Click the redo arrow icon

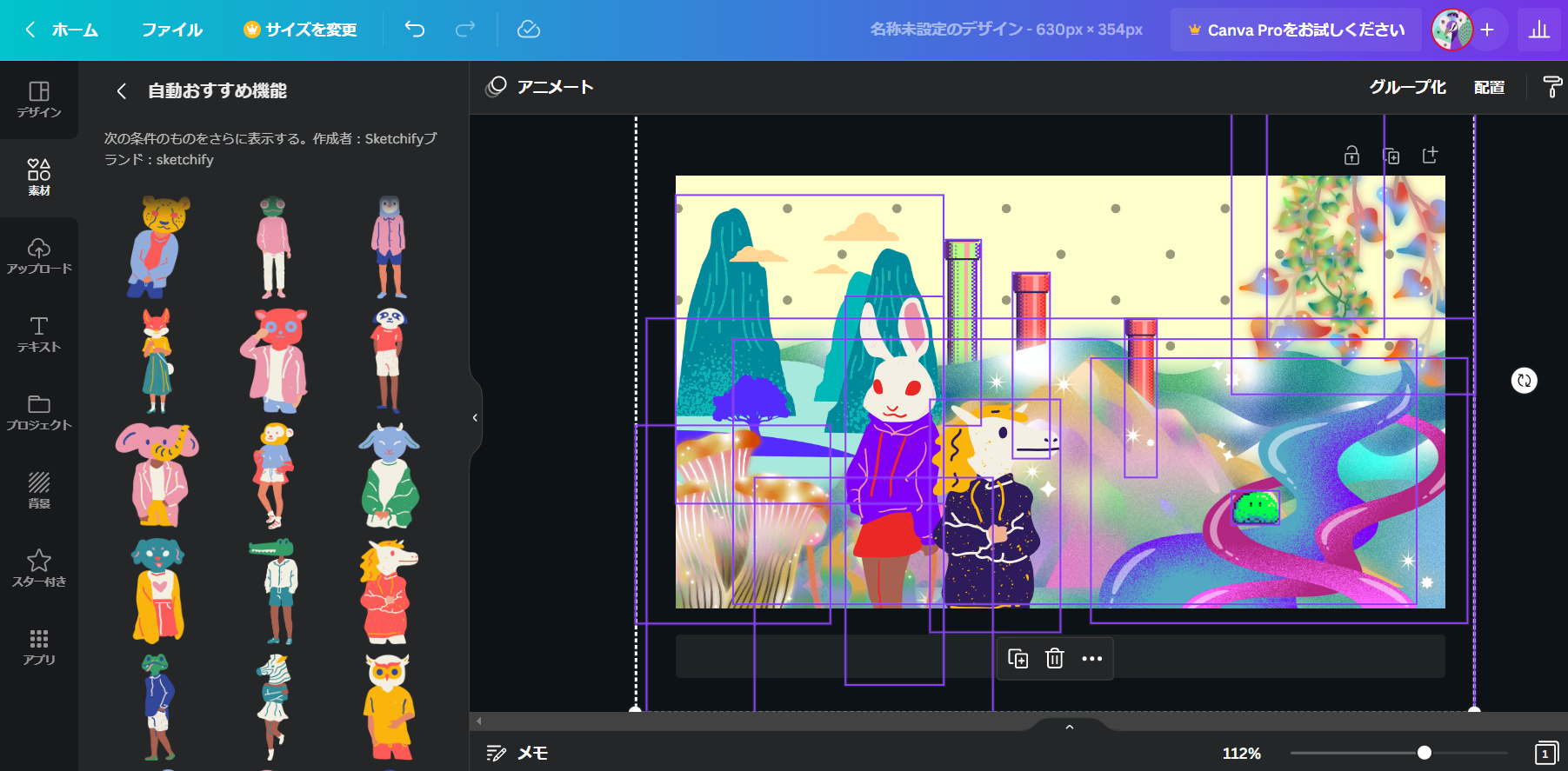465,30
